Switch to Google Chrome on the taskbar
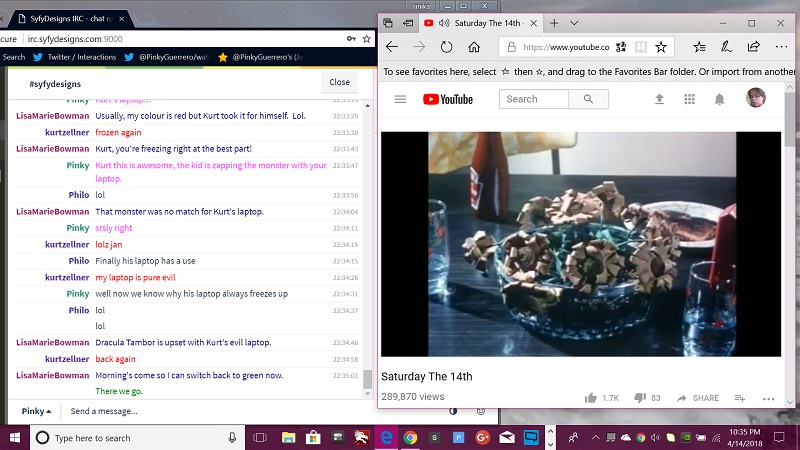Viewport: 800px width, 450px height. pyautogui.click(x=410, y=438)
